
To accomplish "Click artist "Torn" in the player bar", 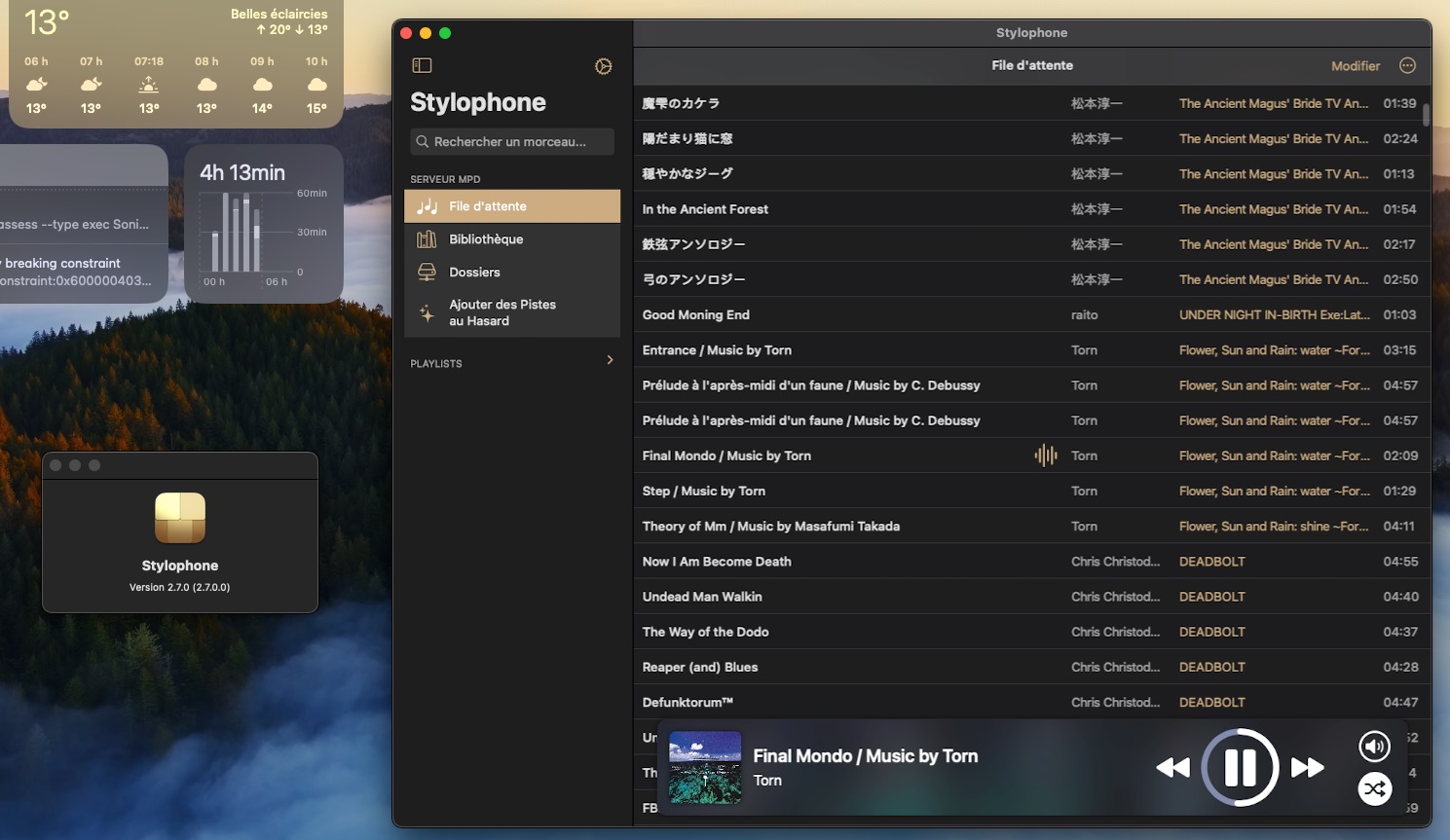I will (x=767, y=781).
